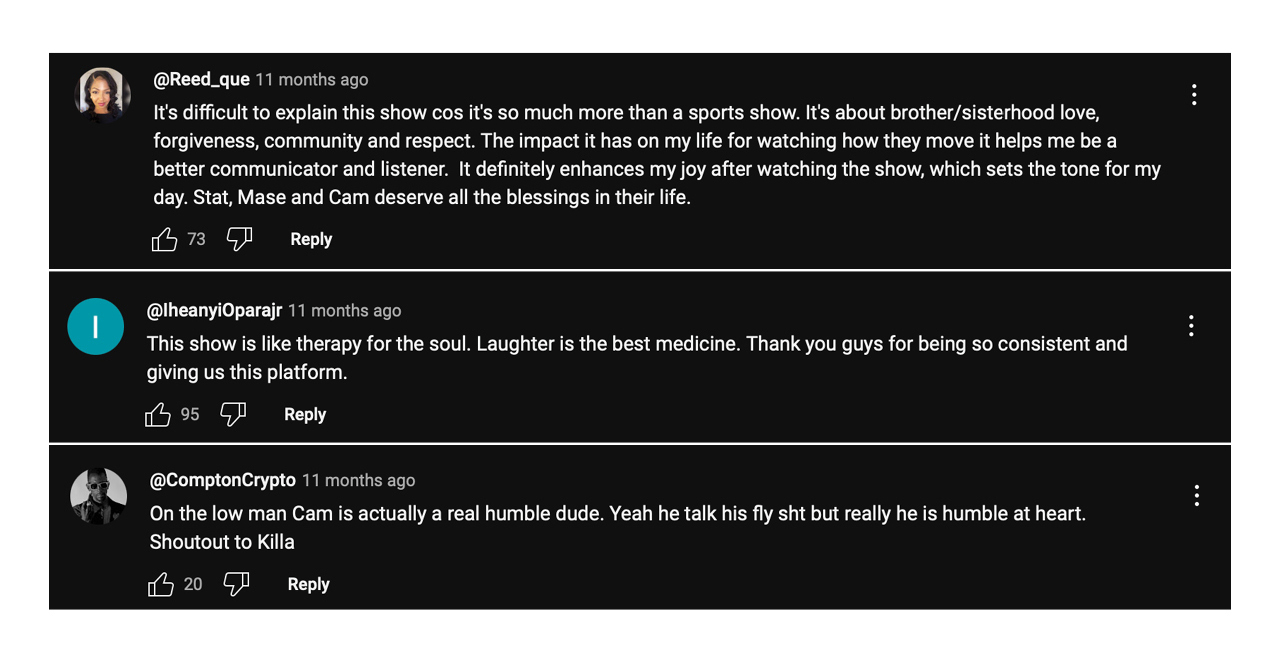Click the '11 months ago' timestamp on @Reed_que
Screen dimensions: 1280x662
pos(312,80)
